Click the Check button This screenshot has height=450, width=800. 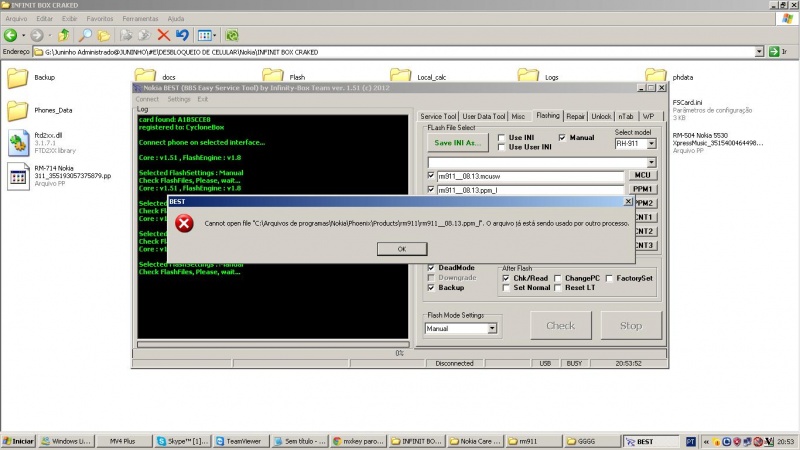coord(561,326)
